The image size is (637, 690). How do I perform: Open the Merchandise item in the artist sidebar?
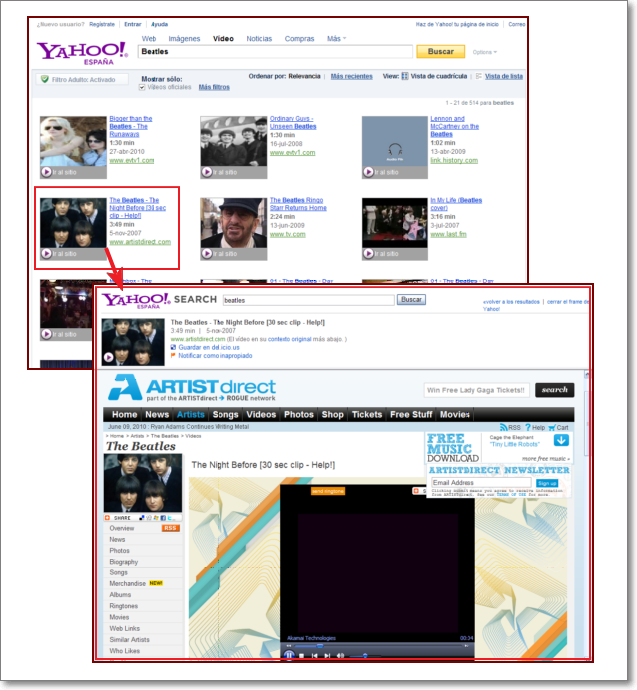click(128, 583)
